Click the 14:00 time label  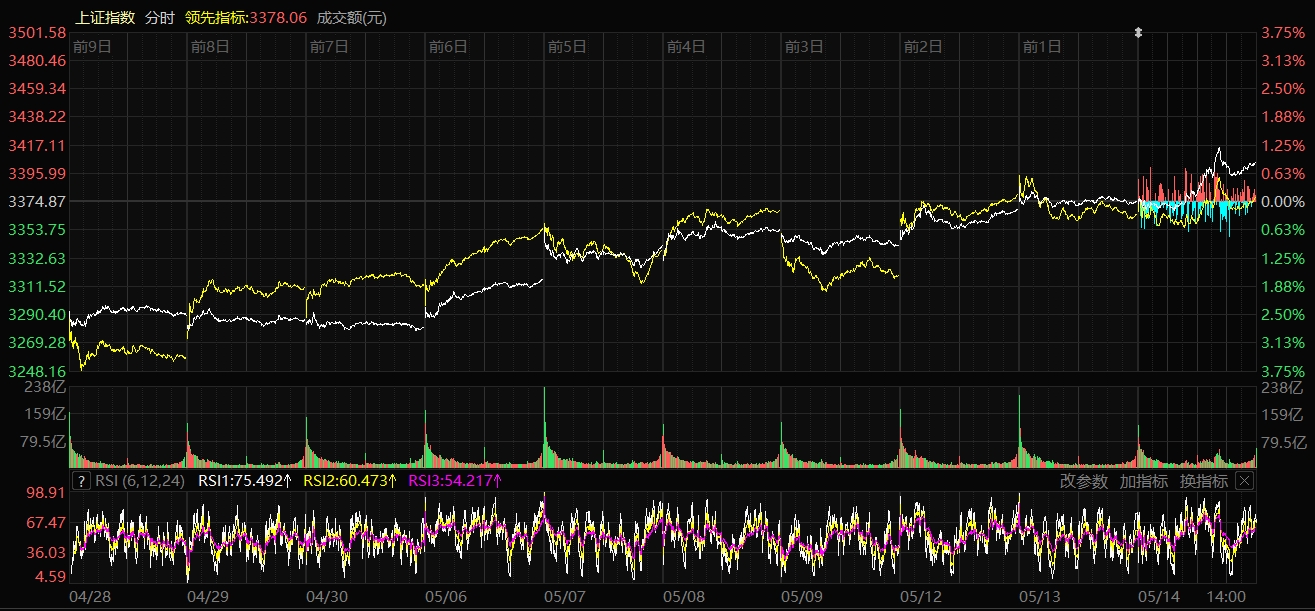pos(1226,596)
